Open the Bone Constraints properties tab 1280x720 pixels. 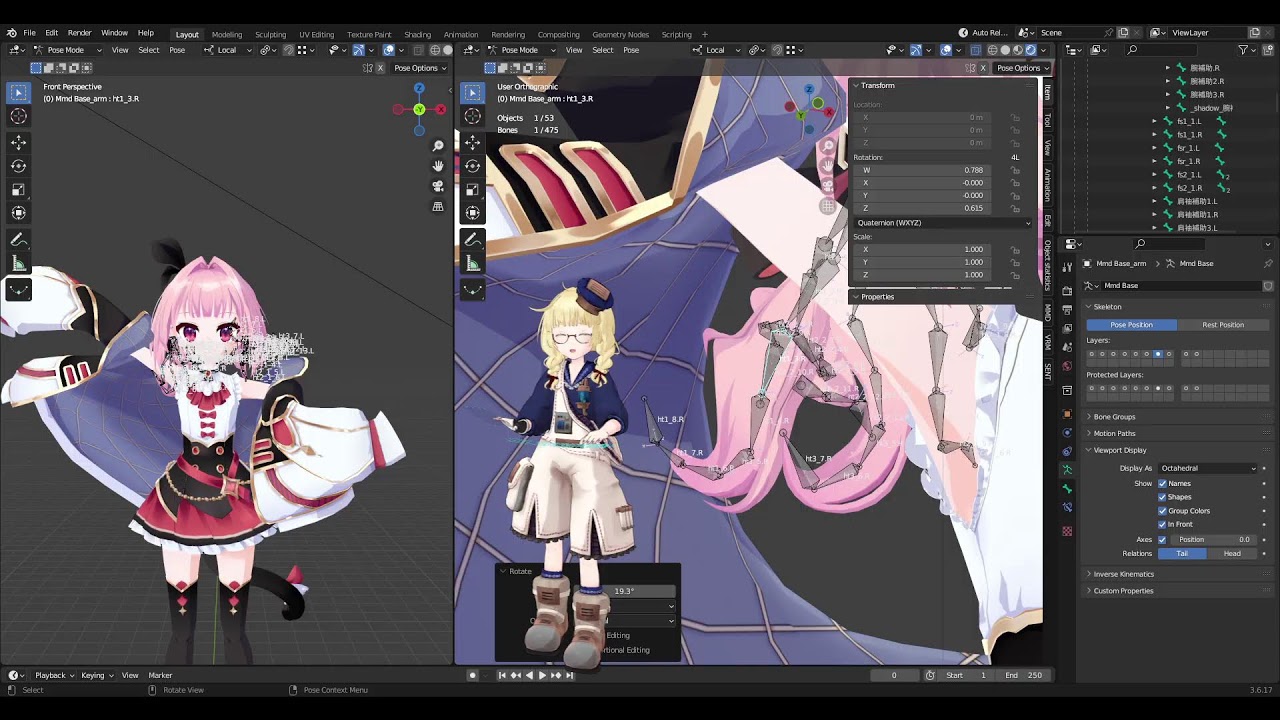[x=1067, y=509]
